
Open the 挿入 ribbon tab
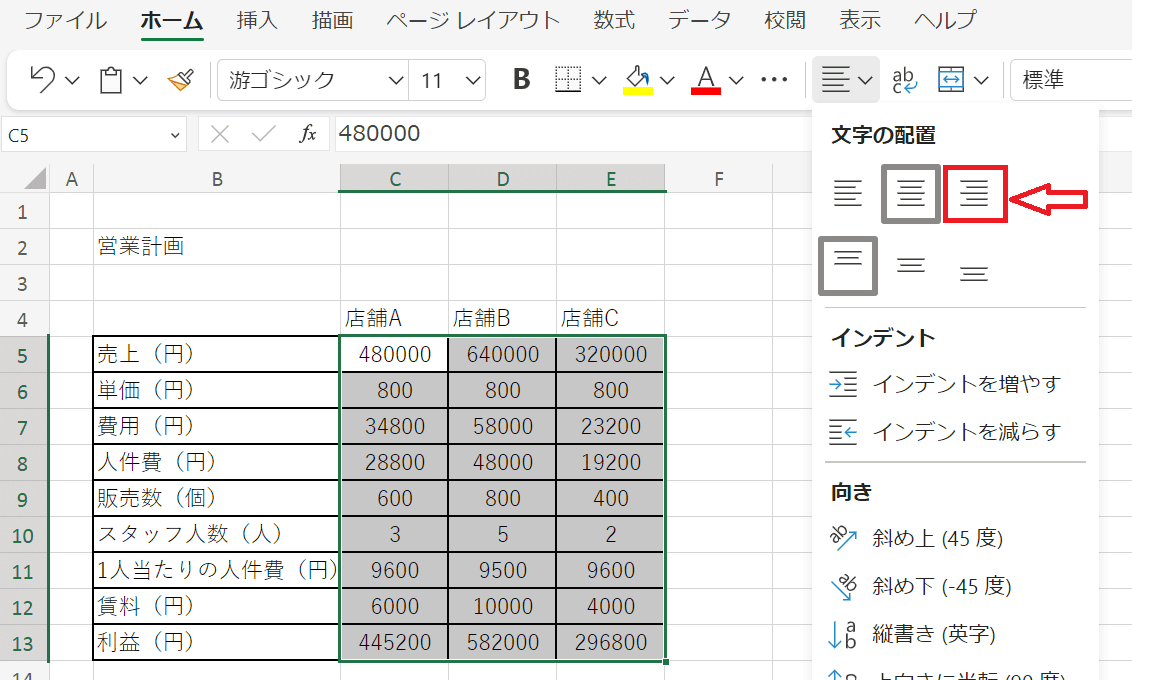pyautogui.click(x=257, y=19)
